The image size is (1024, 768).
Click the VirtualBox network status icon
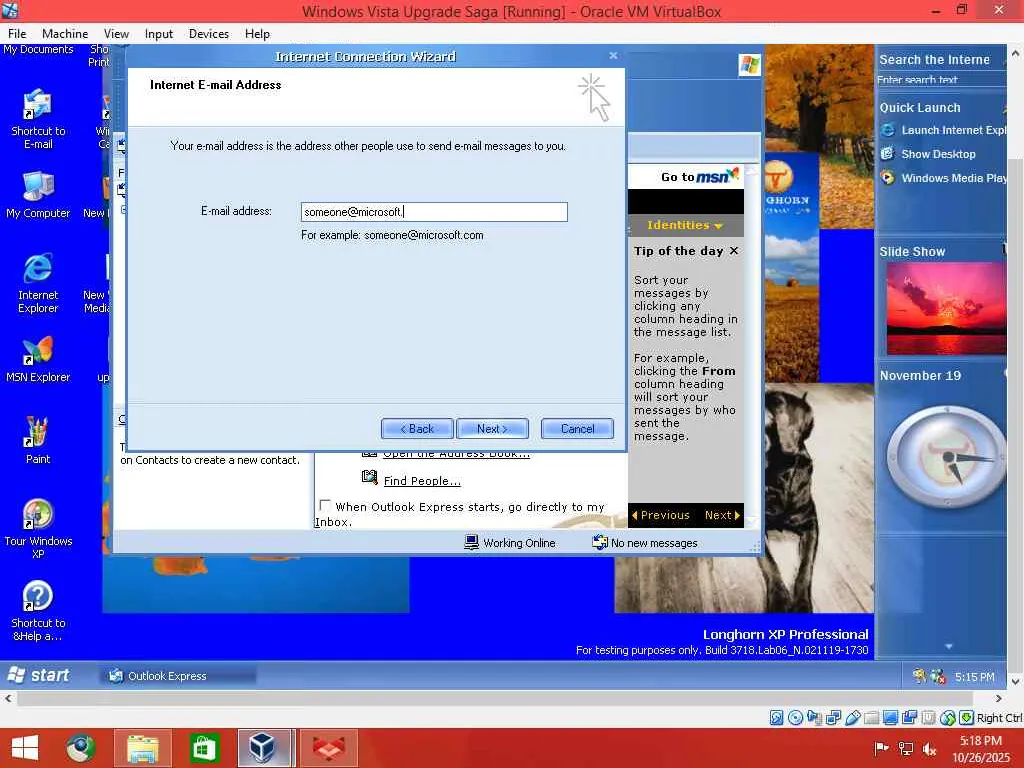tap(833, 718)
